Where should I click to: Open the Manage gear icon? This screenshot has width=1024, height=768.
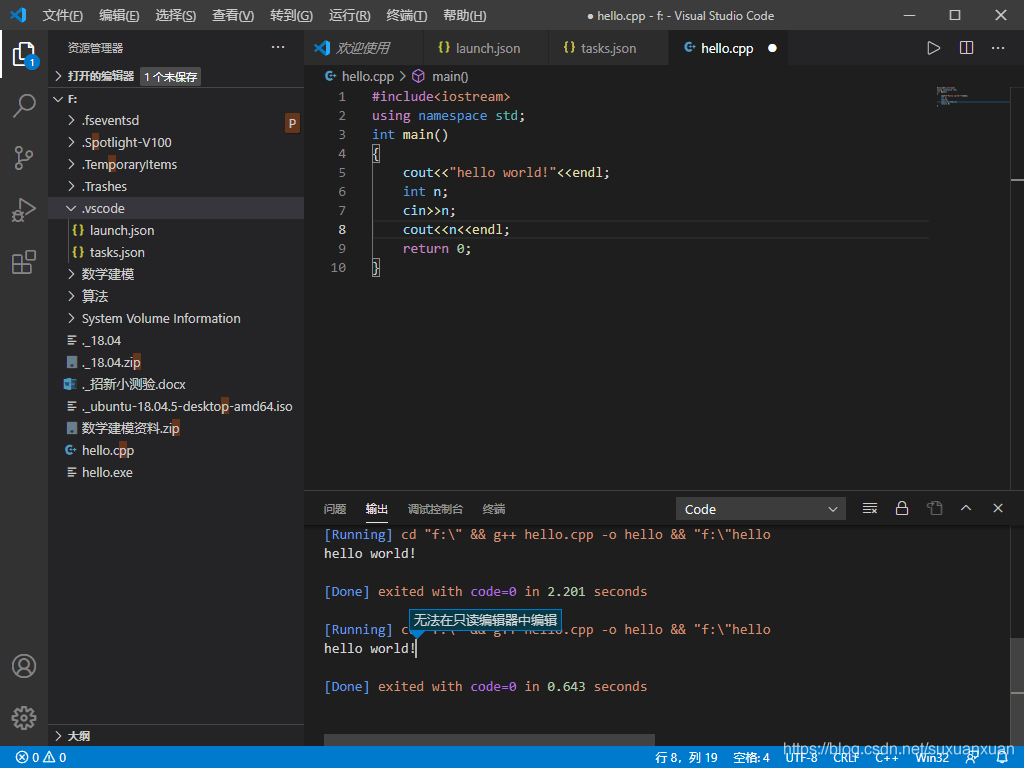point(24,718)
